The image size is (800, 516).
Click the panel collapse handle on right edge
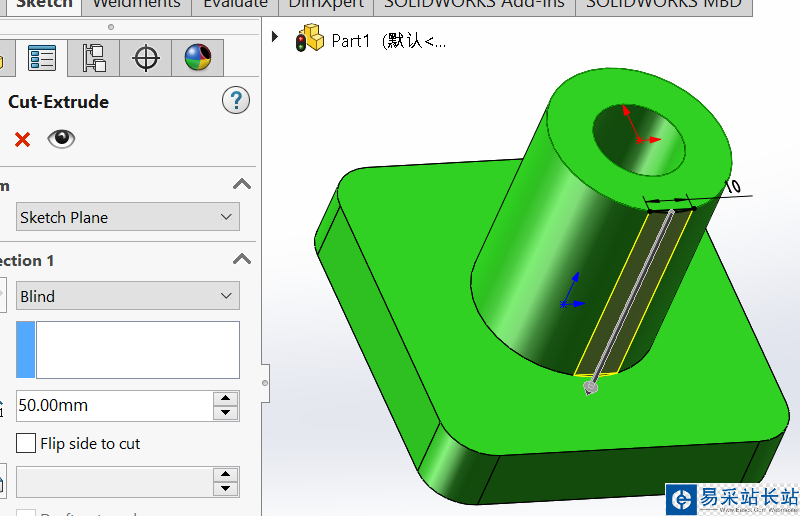point(265,383)
